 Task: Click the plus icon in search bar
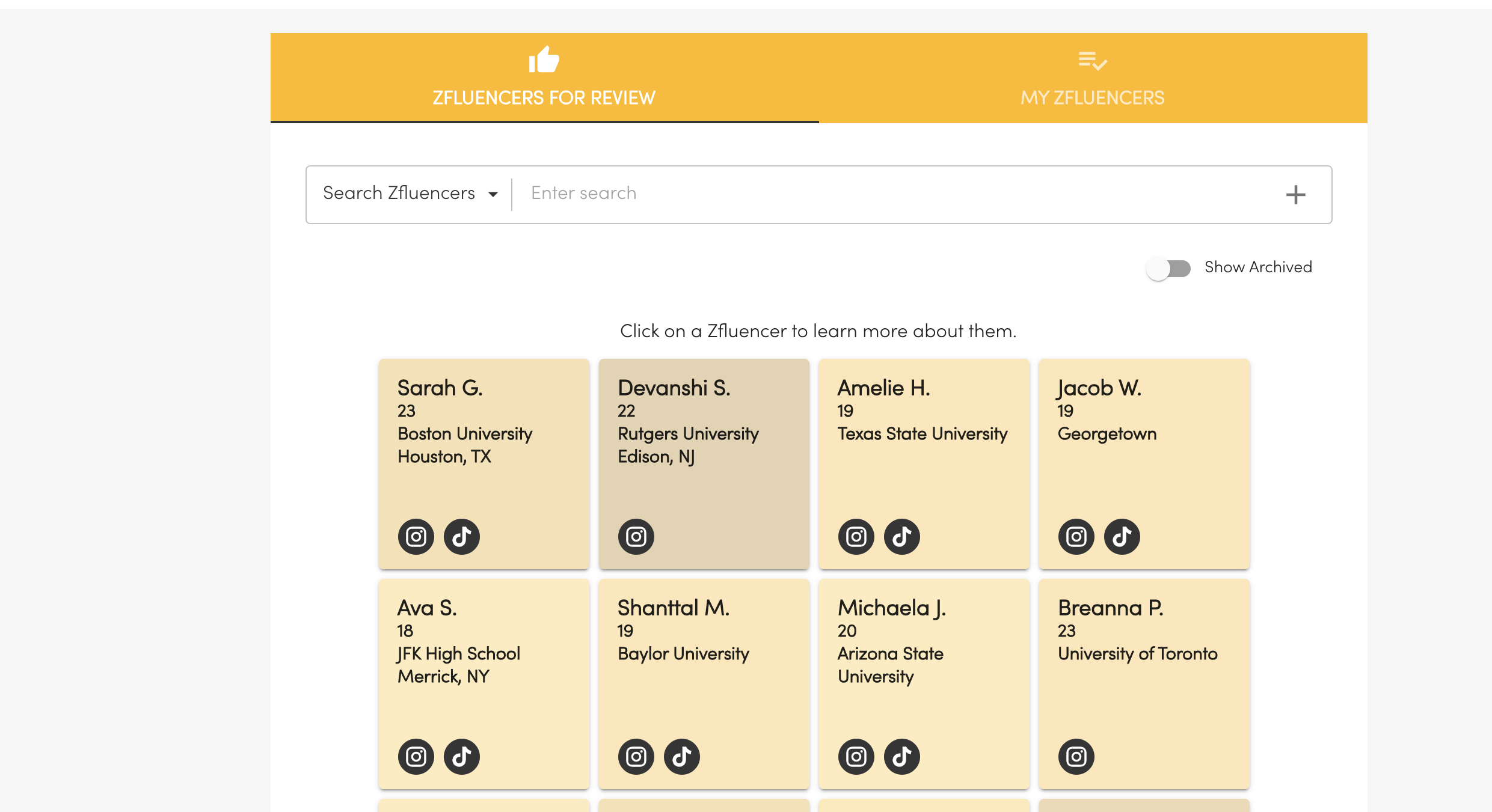[x=1296, y=194]
